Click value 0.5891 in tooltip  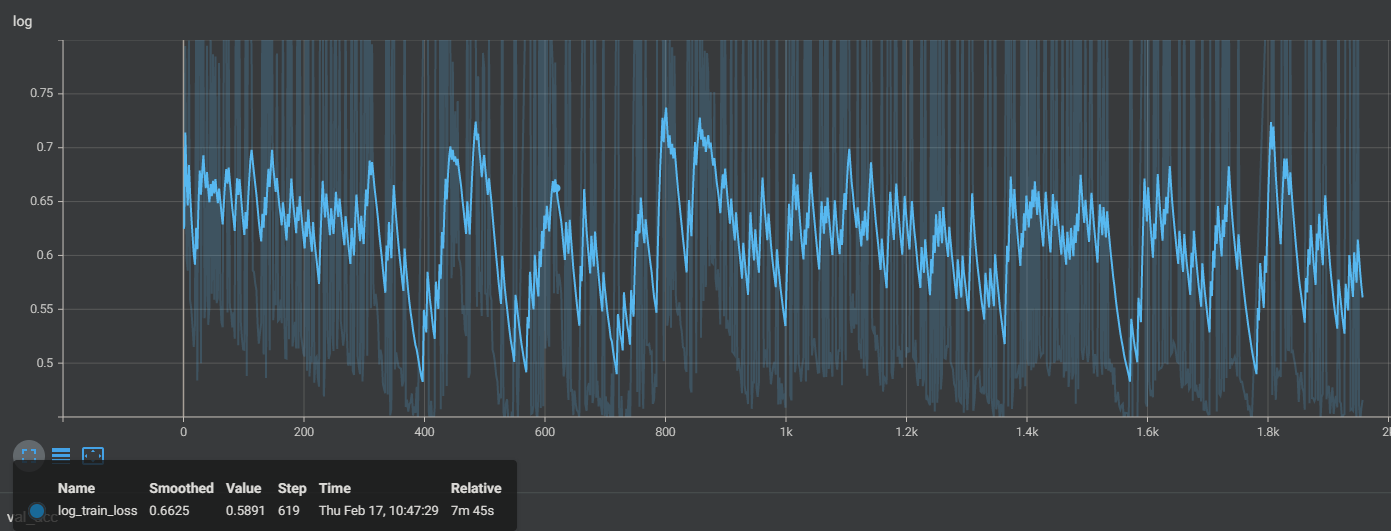coord(246,511)
